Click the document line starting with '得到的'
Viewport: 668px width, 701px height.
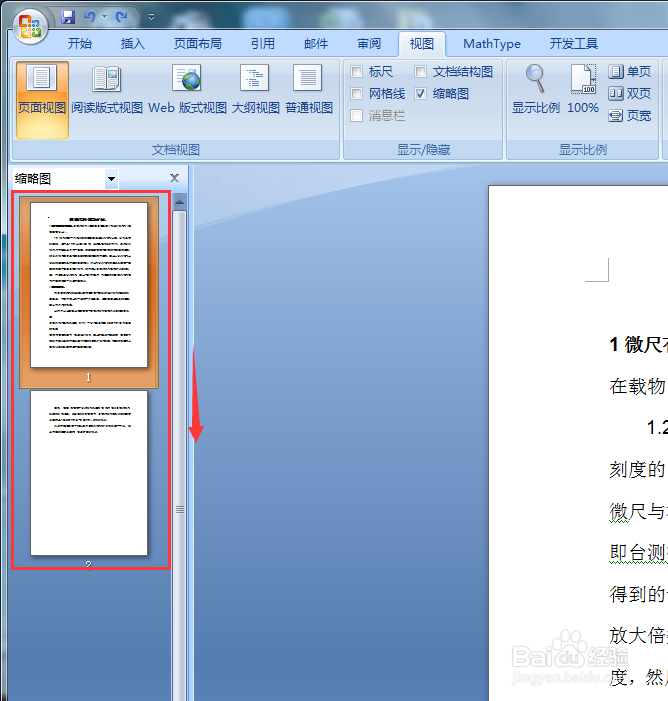point(638,594)
